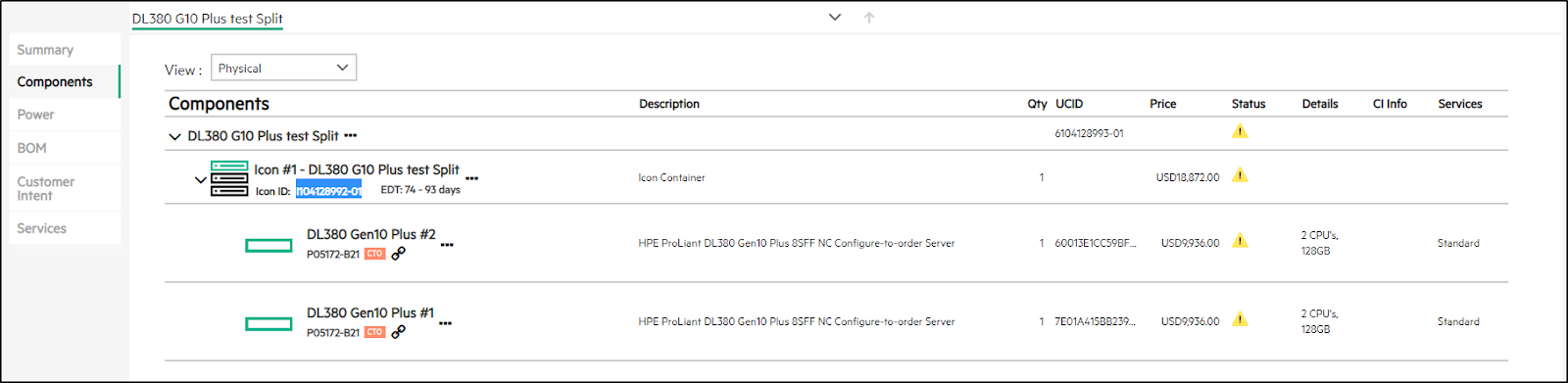The height and width of the screenshot is (383, 1568).
Task: Click the up arrow icon in header
Action: (x=869, y=18)
